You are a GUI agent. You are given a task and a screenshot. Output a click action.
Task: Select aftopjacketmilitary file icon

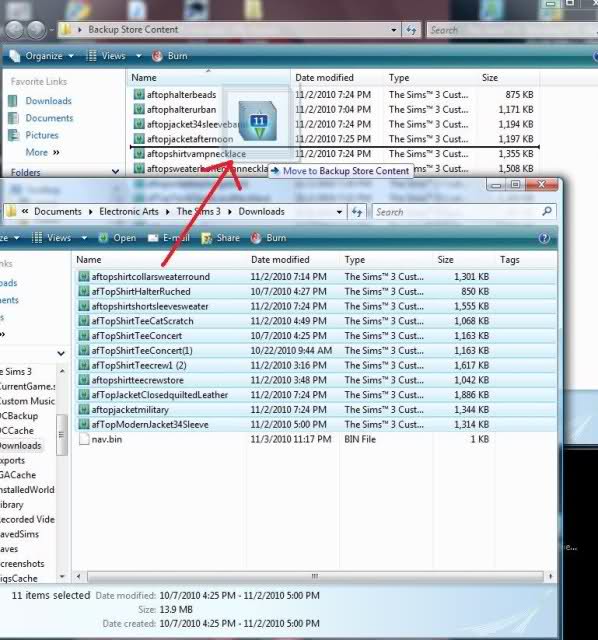[84, 409]
